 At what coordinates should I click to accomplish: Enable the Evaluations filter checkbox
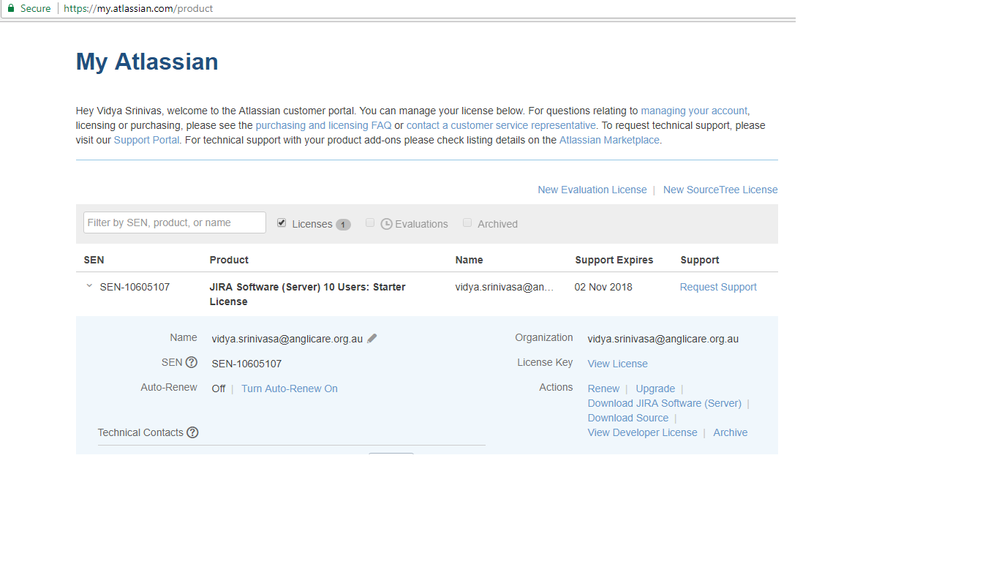pos(370,222)
